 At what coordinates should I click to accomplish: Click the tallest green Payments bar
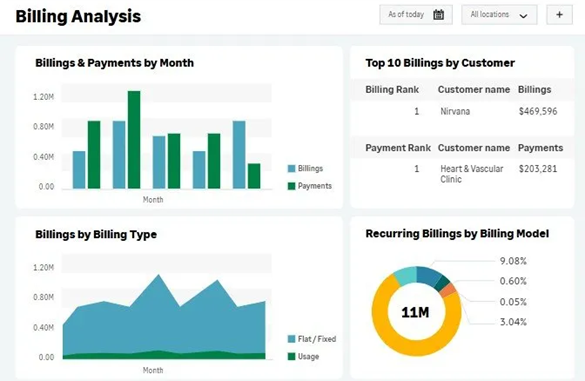(134, 140)
